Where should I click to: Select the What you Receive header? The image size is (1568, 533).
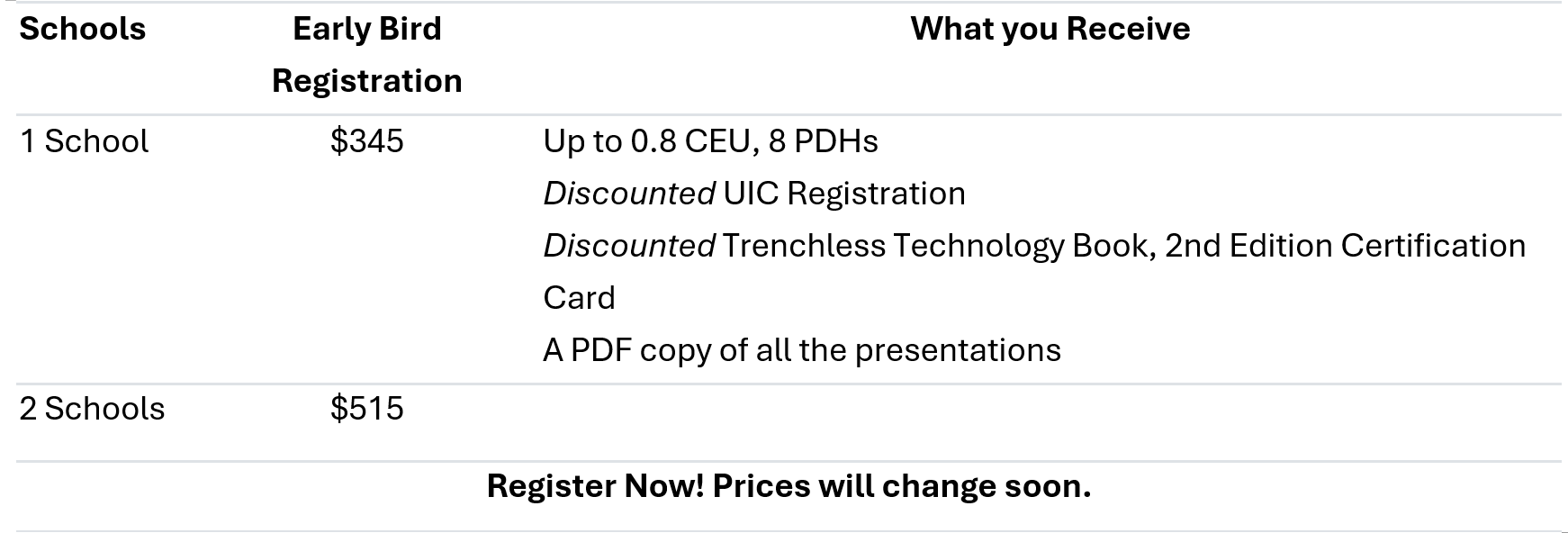(1050, 29)
